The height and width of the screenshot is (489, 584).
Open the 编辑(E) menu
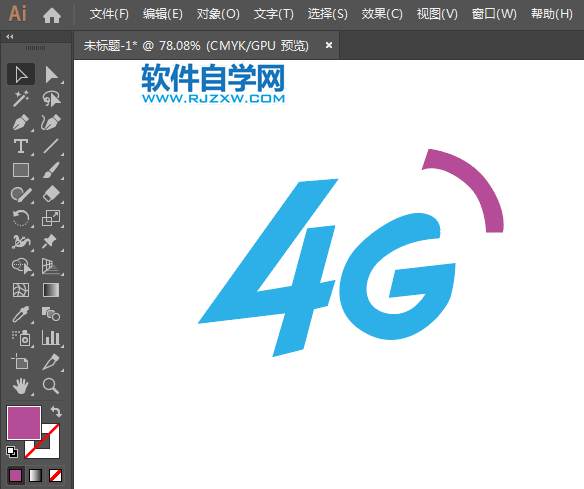163,15
